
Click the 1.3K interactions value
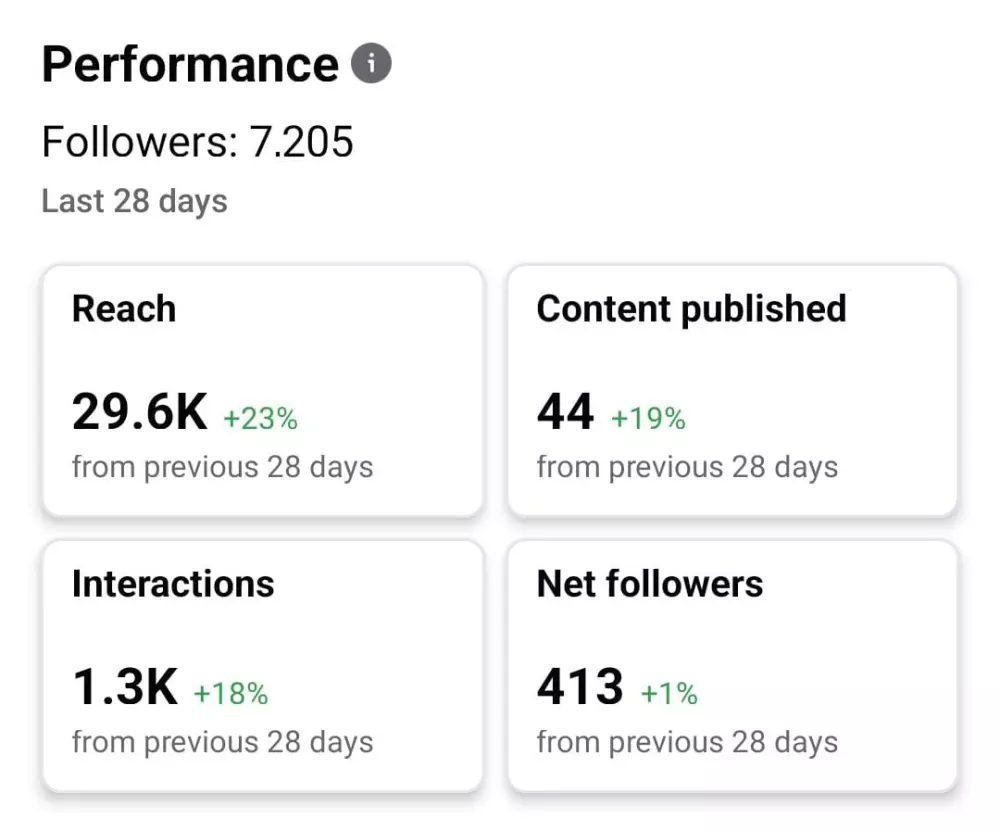pos(125,687)
